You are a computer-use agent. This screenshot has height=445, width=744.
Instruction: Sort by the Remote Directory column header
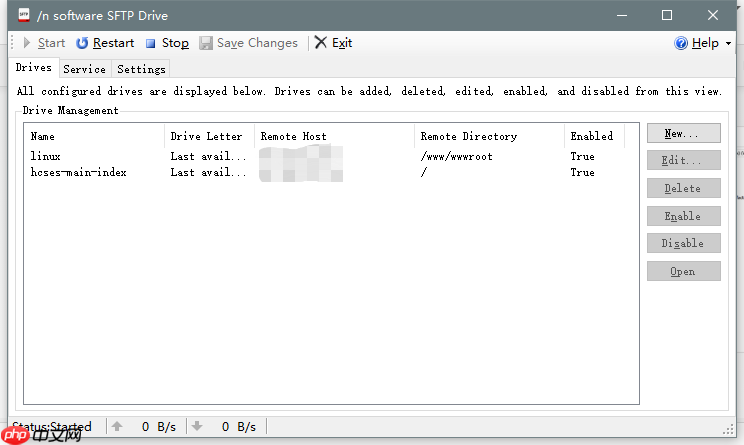(x=489, y=136)
